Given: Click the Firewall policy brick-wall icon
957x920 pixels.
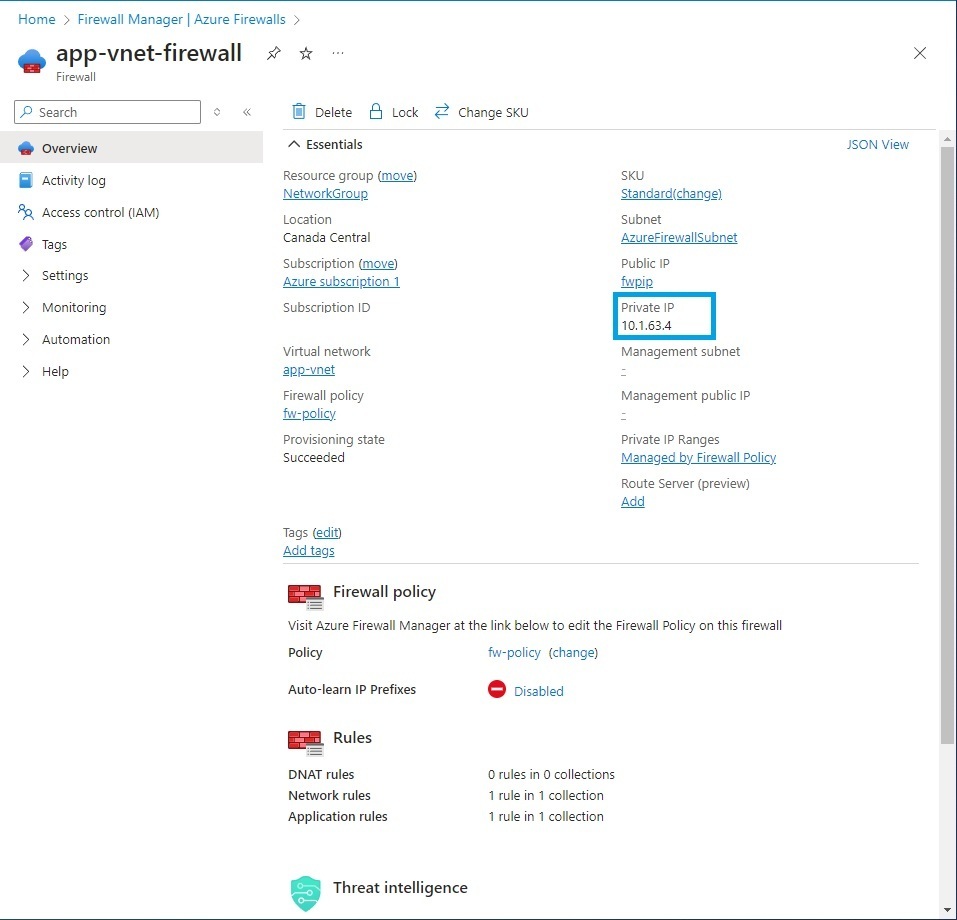Looking at the screenshot, I should (x=304, y=594).
